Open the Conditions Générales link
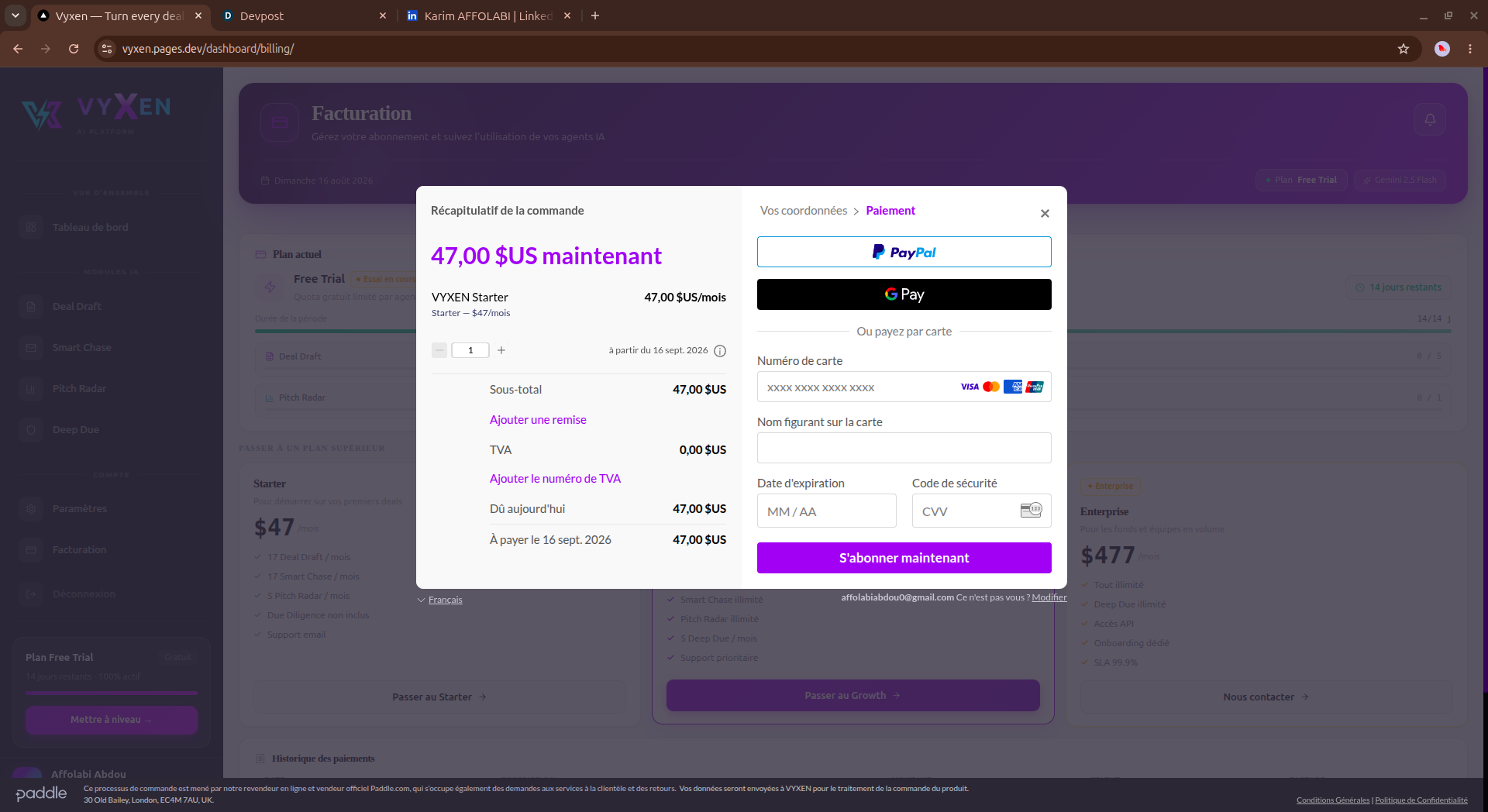This screenshot has height=812, width=1488. tap(1333, 800)
